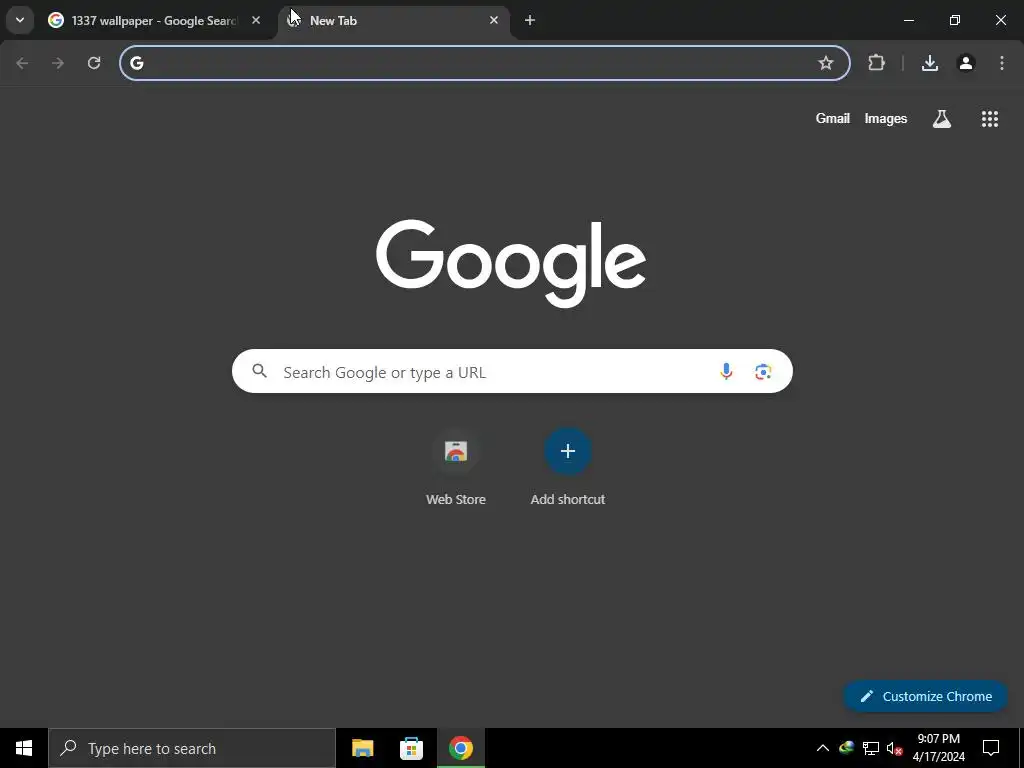Open the Extensions puzzle icon
The image size is (1024, 768).
[876, 63]
